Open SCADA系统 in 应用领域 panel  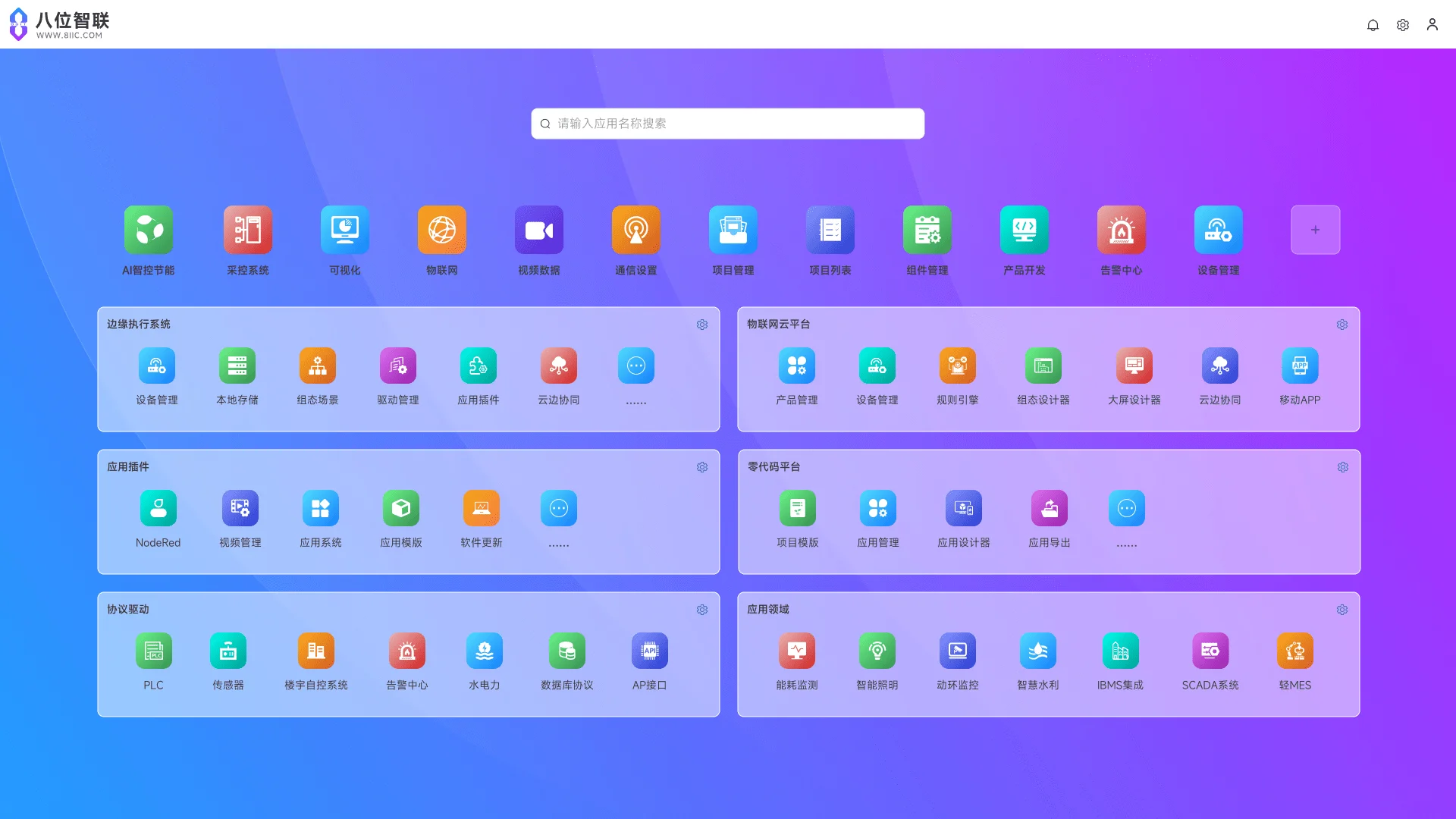(x=1210, y=651)
